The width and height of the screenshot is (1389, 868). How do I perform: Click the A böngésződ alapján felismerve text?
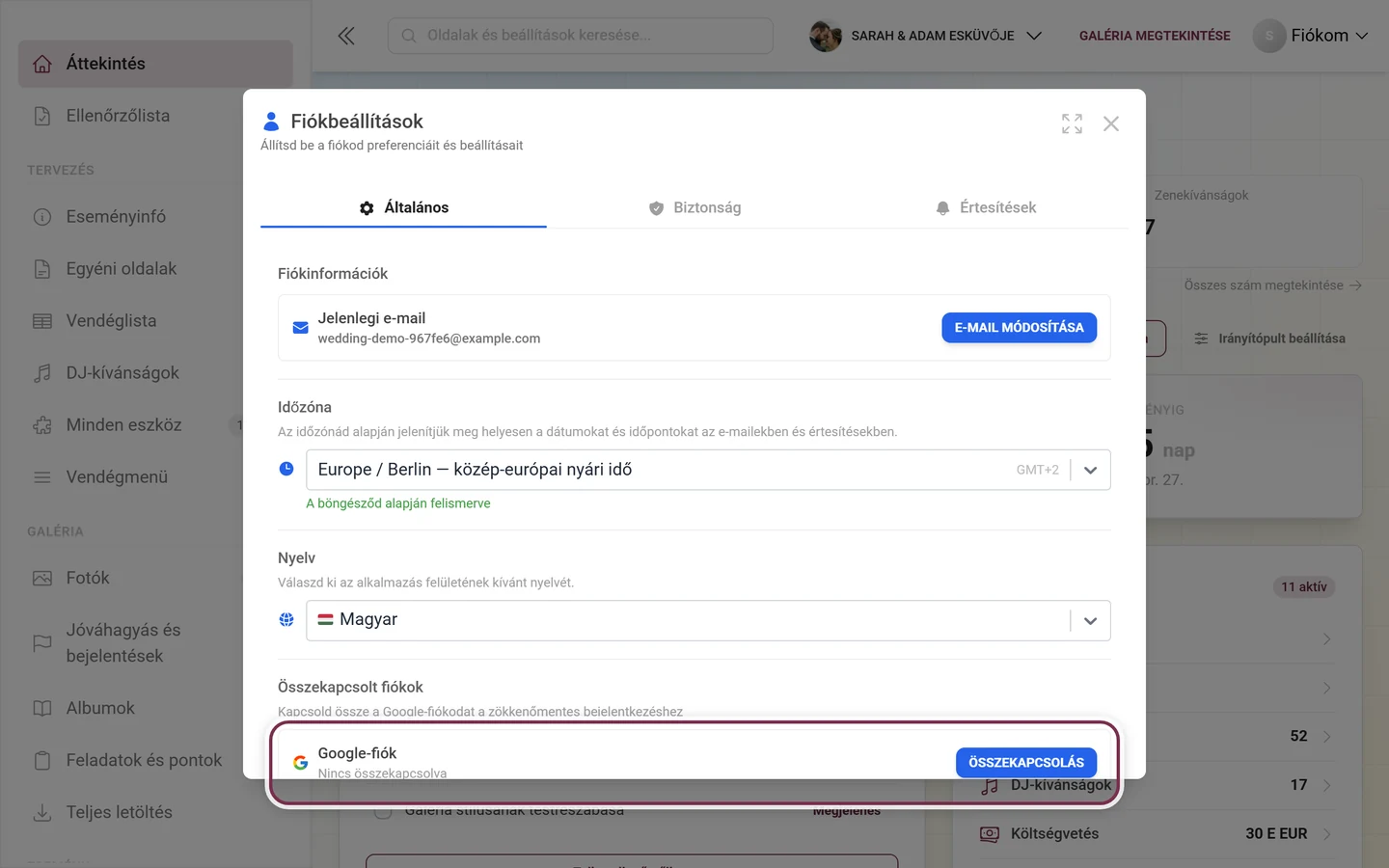coord(398,503)
